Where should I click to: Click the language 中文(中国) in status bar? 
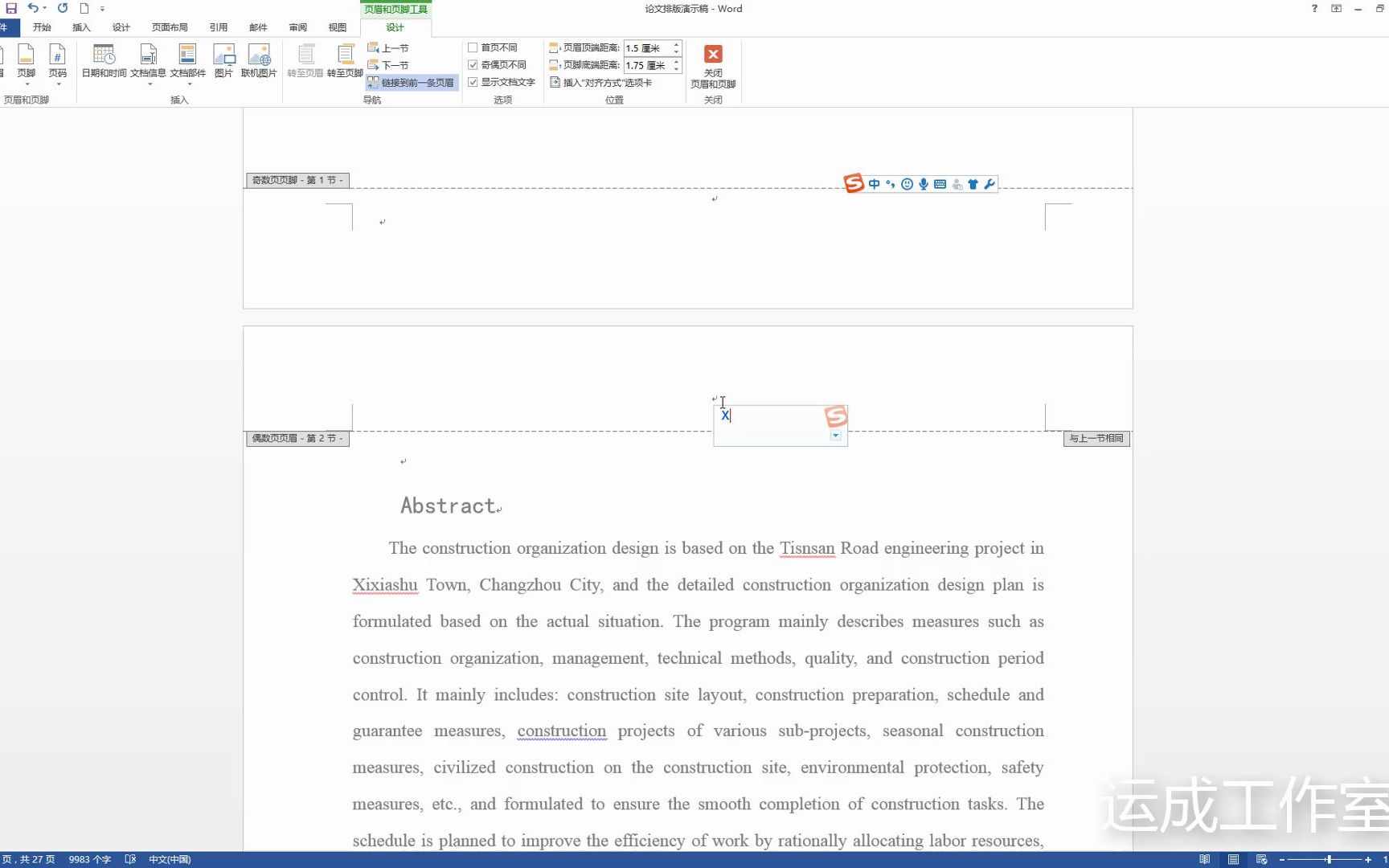tap(170, 859)
